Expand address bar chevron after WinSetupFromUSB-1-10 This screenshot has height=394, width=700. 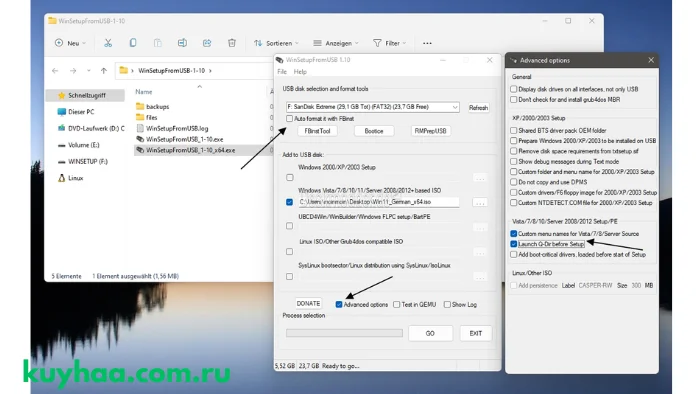click(210, 71)
